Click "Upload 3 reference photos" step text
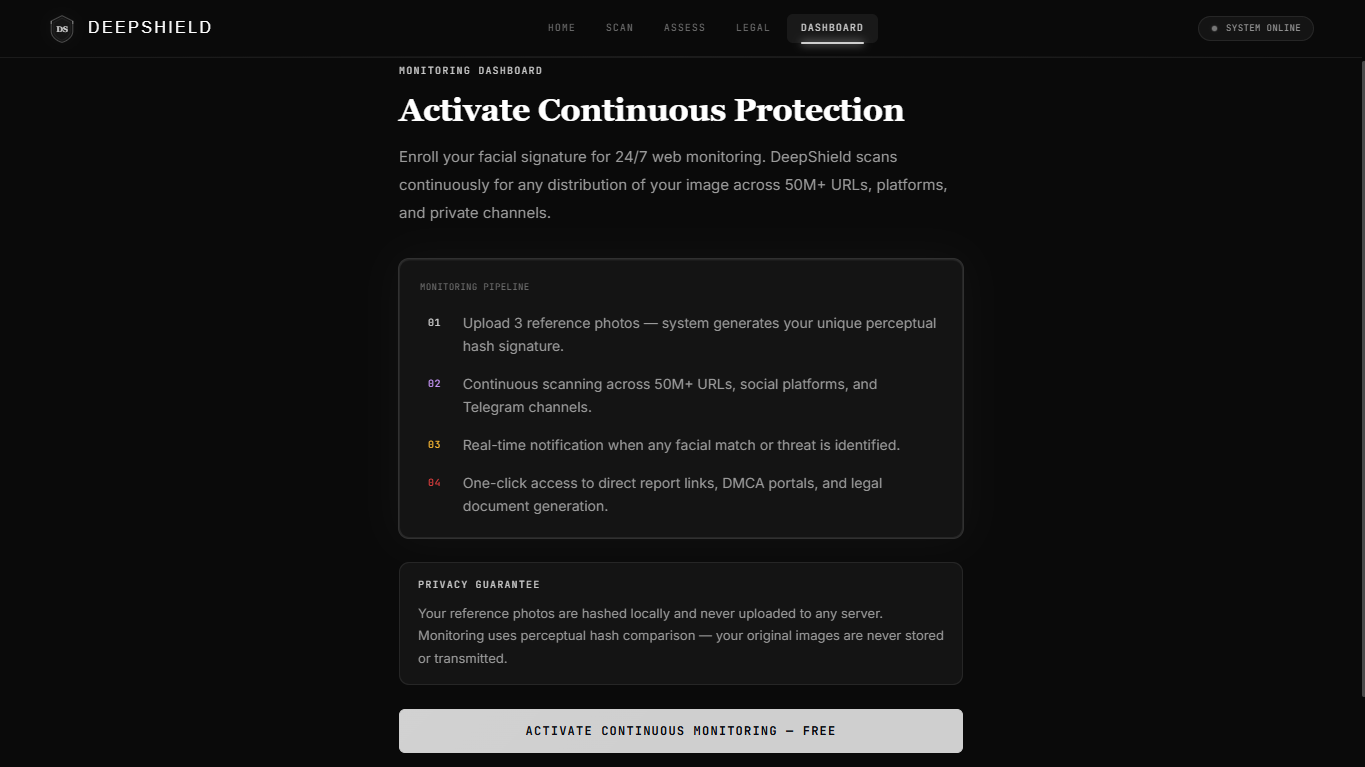The height and width of the screenshot is (767, 1365). point(700,335)
